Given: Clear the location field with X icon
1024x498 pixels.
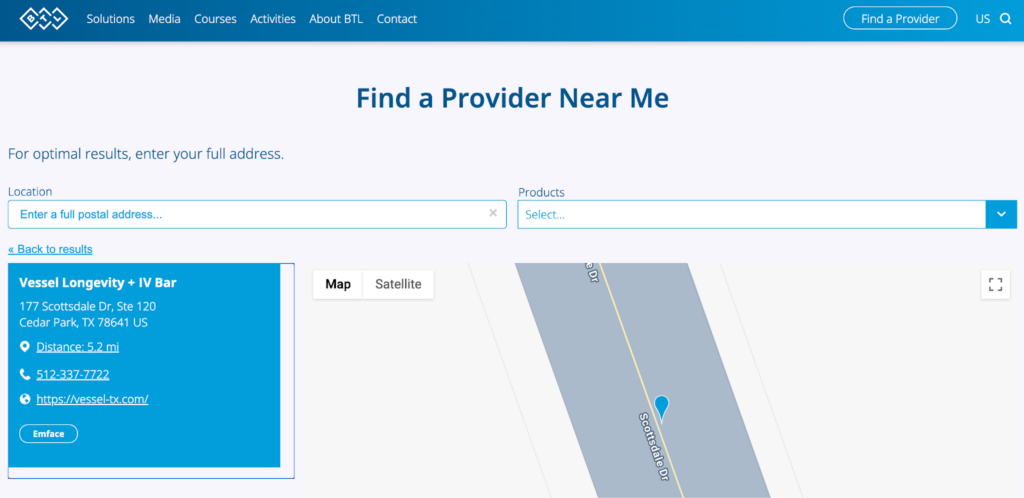Looking at the screenshot, I should [x=492, y=213].
